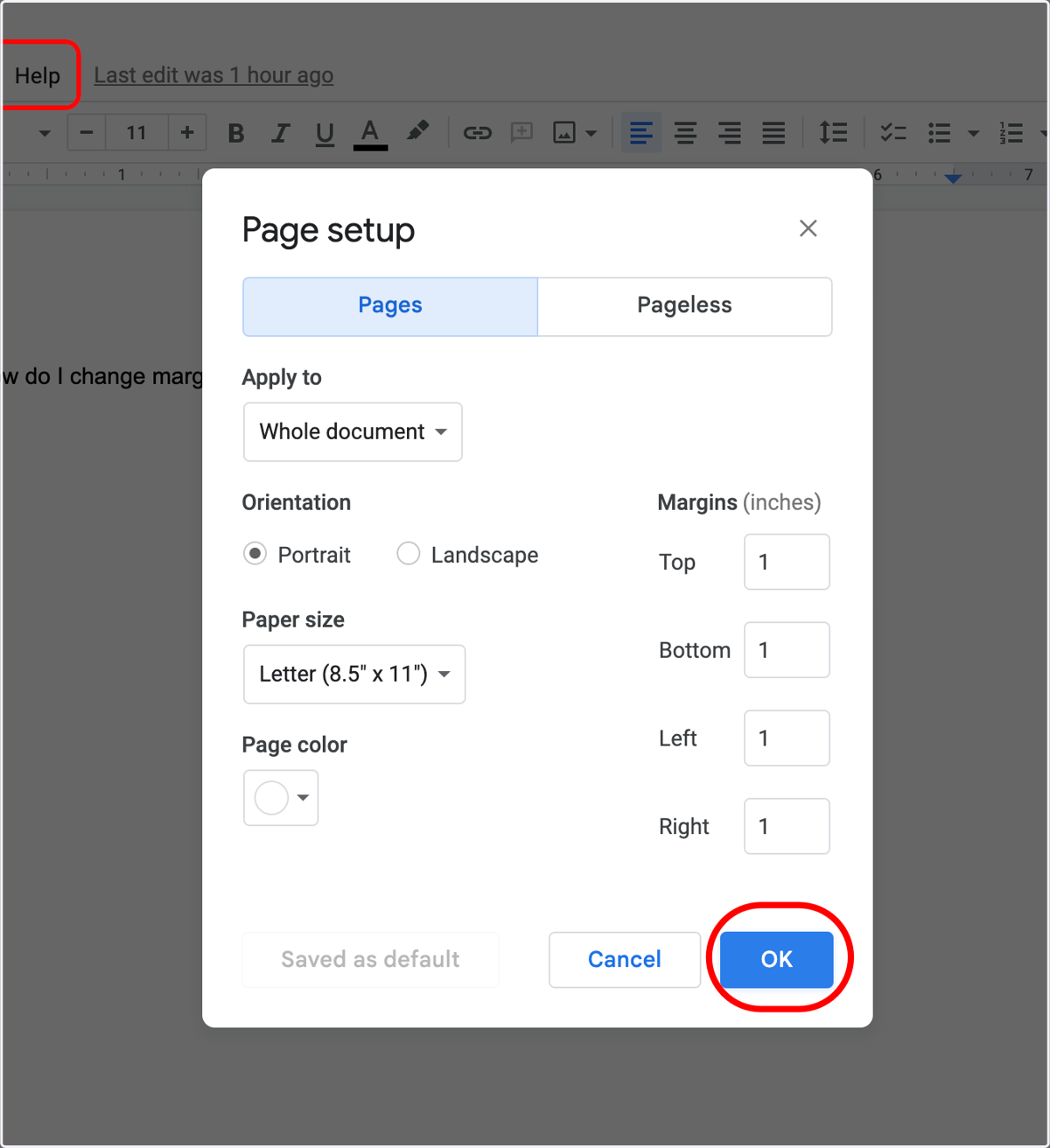
Task: Decrease font size with minus button
Action: tap(87, 133)
